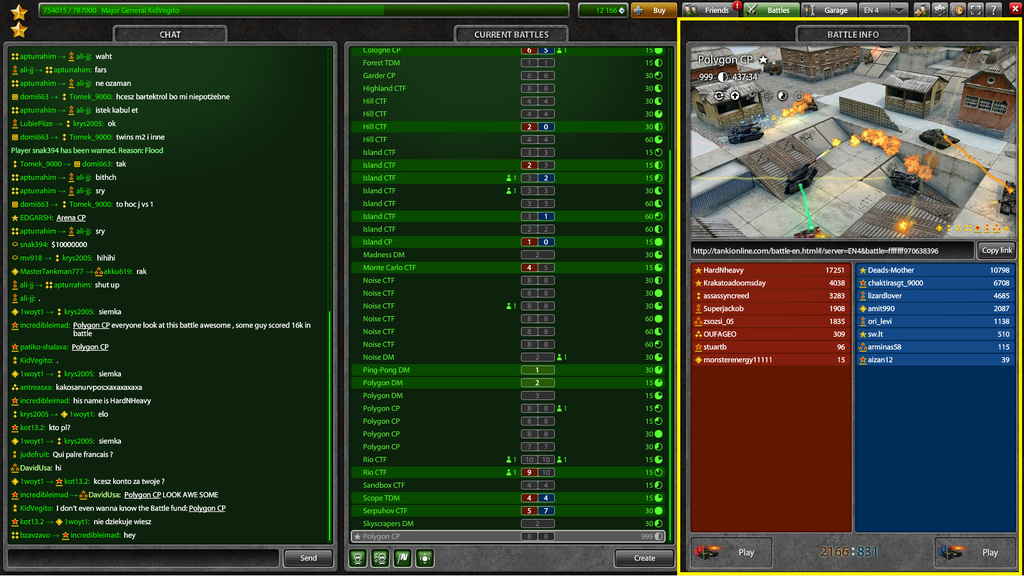Viewport: 1024px width, 576px height.
Task: Click the sound/clock icon in top bar
Action: tap(958, 10)
